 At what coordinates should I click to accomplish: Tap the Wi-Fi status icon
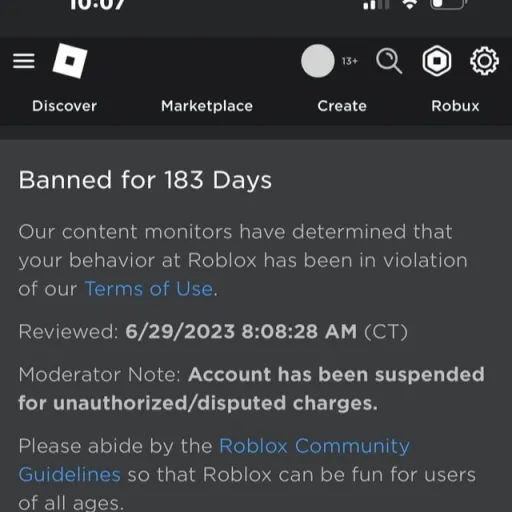pos(410,4)
